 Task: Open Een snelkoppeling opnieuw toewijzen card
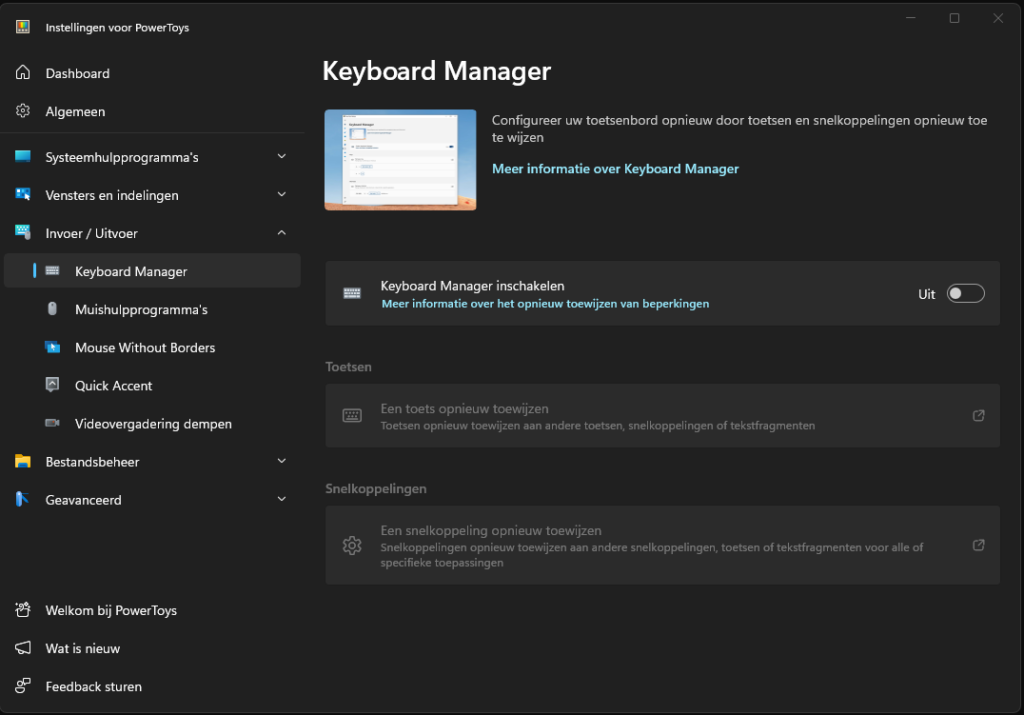[662, 545]
